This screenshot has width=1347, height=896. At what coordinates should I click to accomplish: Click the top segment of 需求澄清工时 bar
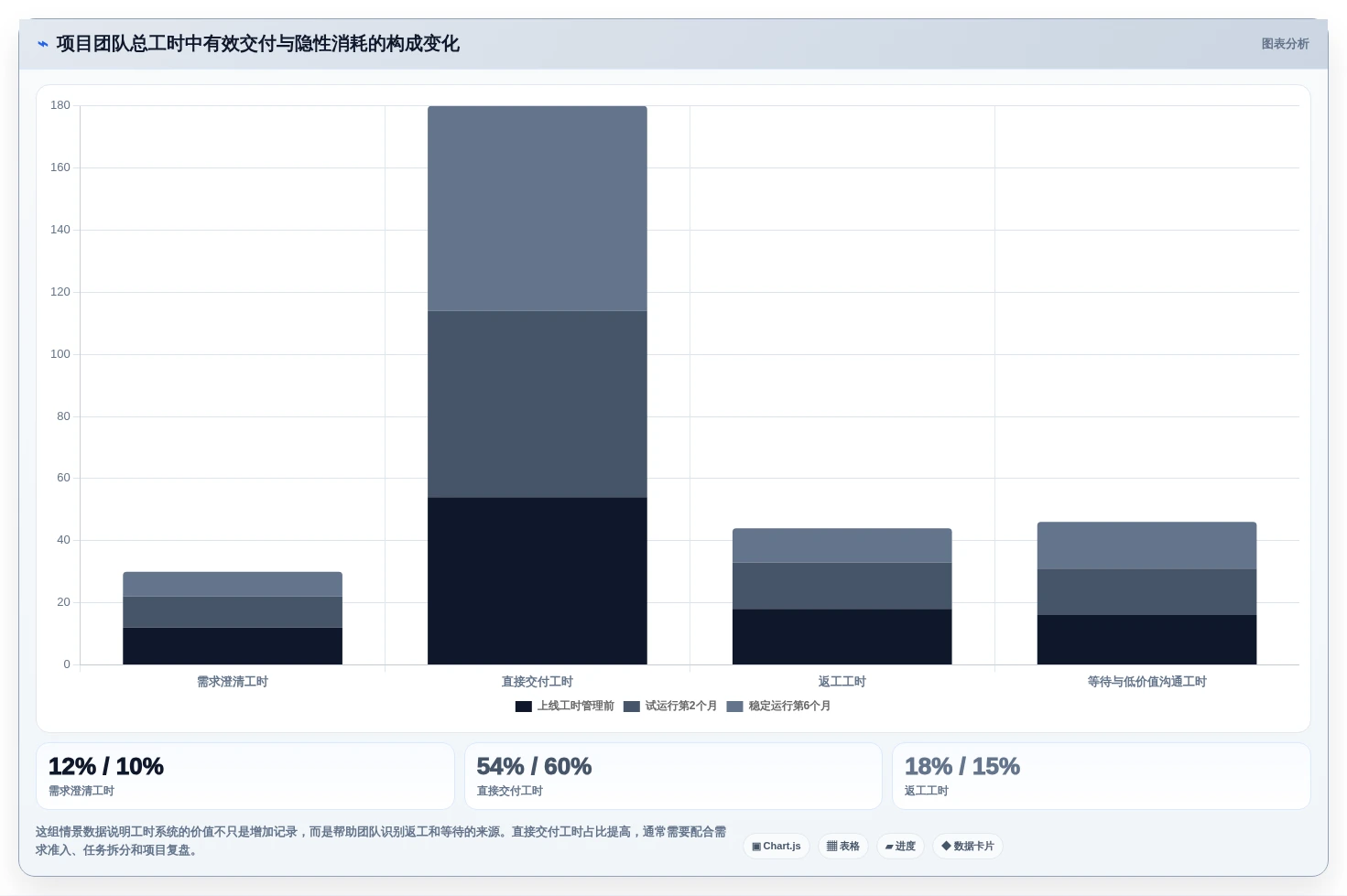233,585
